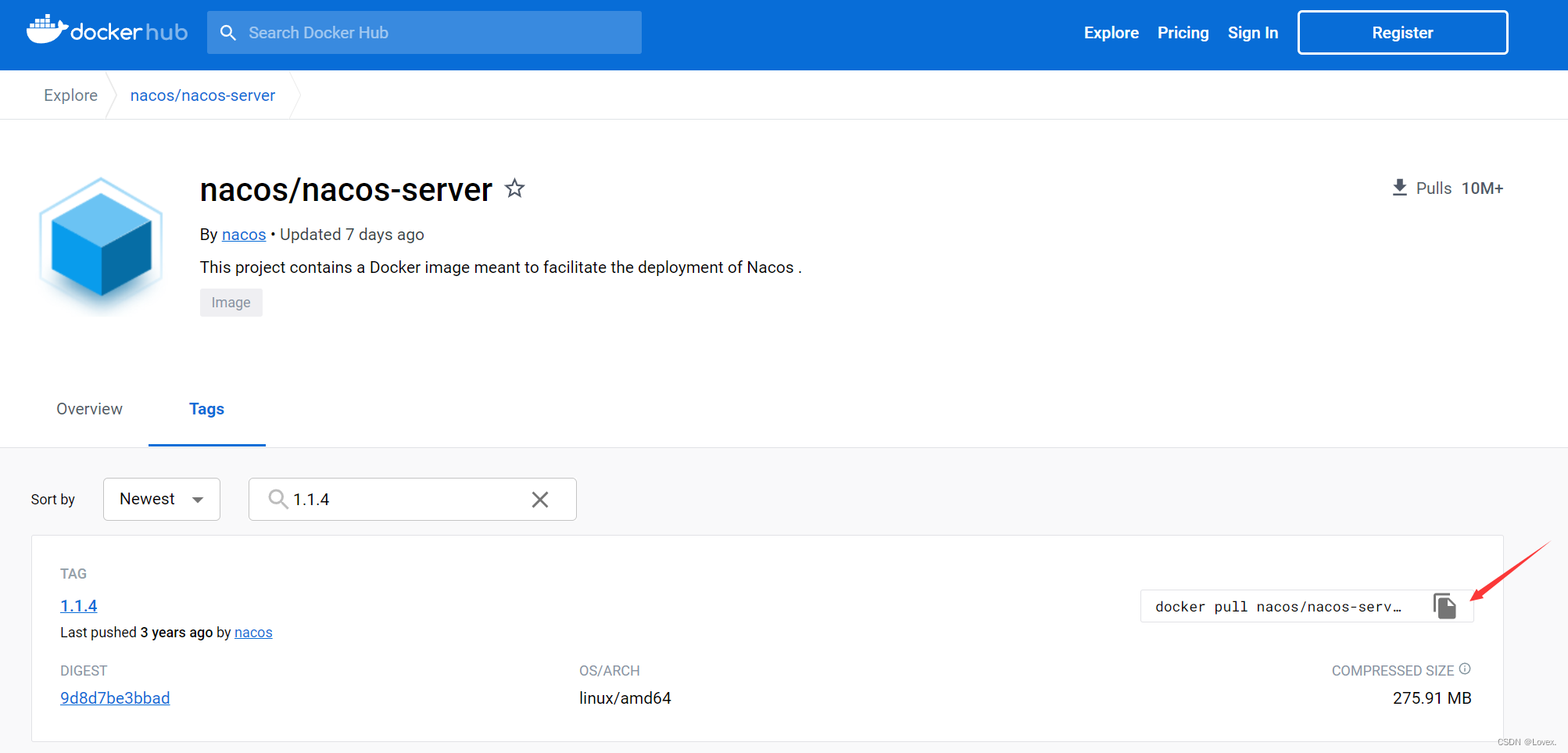Open Explore in the top navigation
This screenshot has height=753, width=1568.
click(x=1111, y=33)
